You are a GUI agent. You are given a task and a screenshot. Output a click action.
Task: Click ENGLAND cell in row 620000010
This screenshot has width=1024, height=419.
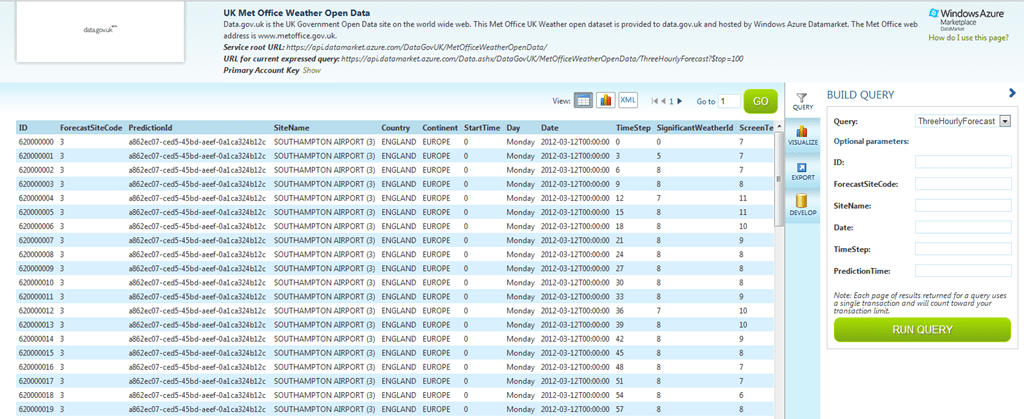398,282
